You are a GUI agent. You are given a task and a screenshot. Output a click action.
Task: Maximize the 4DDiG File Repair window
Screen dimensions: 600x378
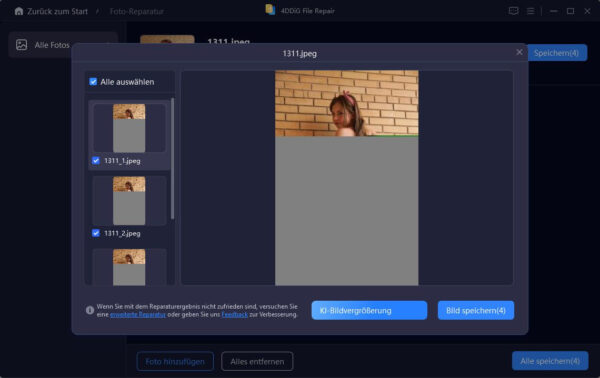coord(570,11)
